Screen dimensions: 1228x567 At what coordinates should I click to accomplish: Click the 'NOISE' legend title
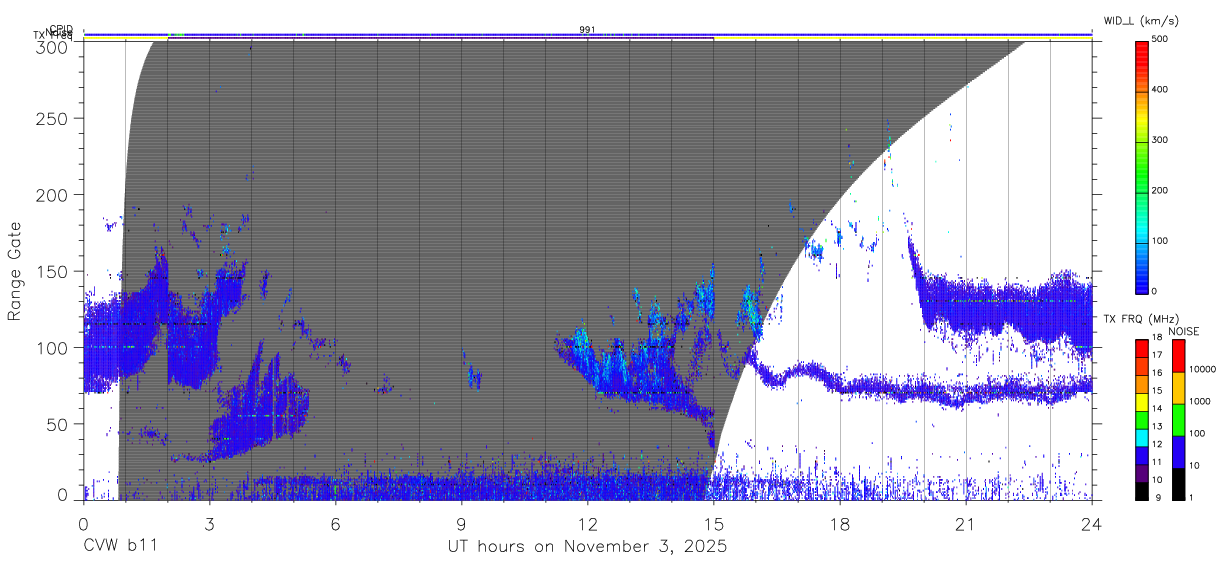pos(1185,332)
